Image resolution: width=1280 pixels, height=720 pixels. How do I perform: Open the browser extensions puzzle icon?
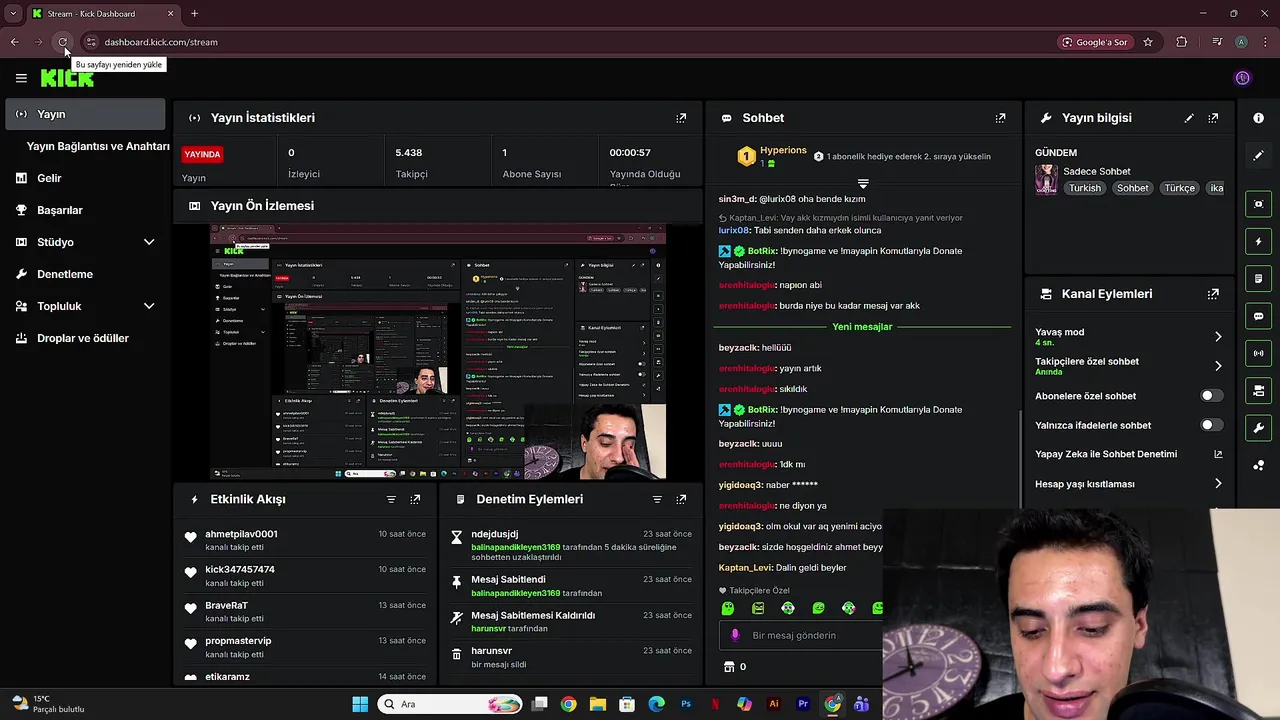tap(1182, 42)
